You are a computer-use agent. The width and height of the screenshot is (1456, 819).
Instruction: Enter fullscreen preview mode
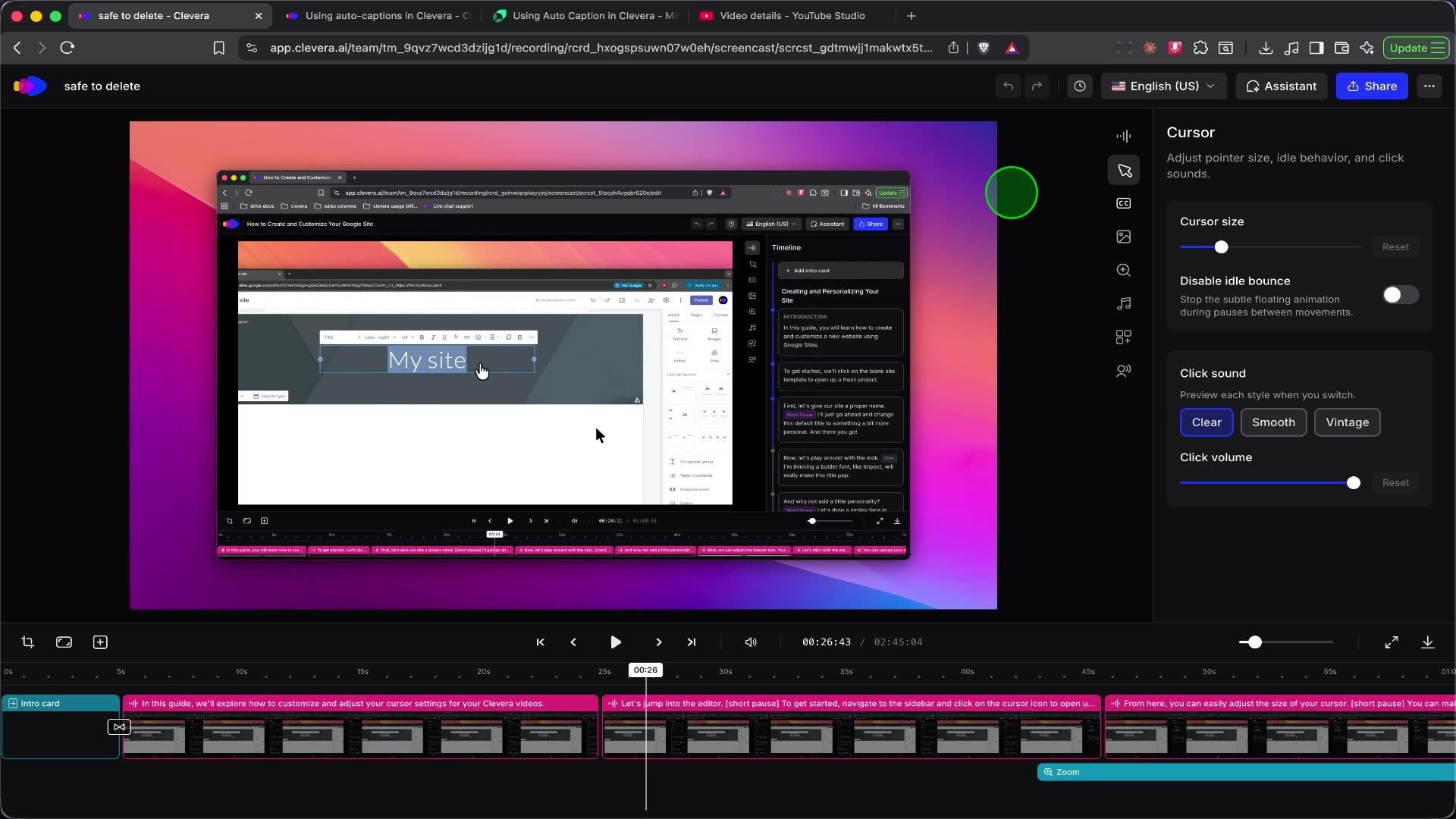tap(1392, 642)
